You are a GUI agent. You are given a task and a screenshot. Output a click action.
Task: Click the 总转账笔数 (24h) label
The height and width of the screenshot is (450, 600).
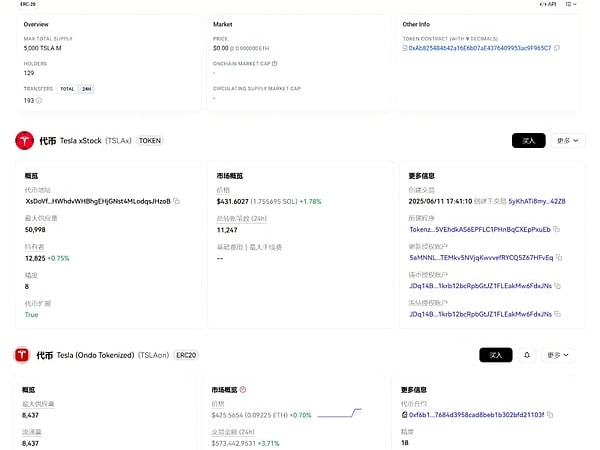point(242,218)
